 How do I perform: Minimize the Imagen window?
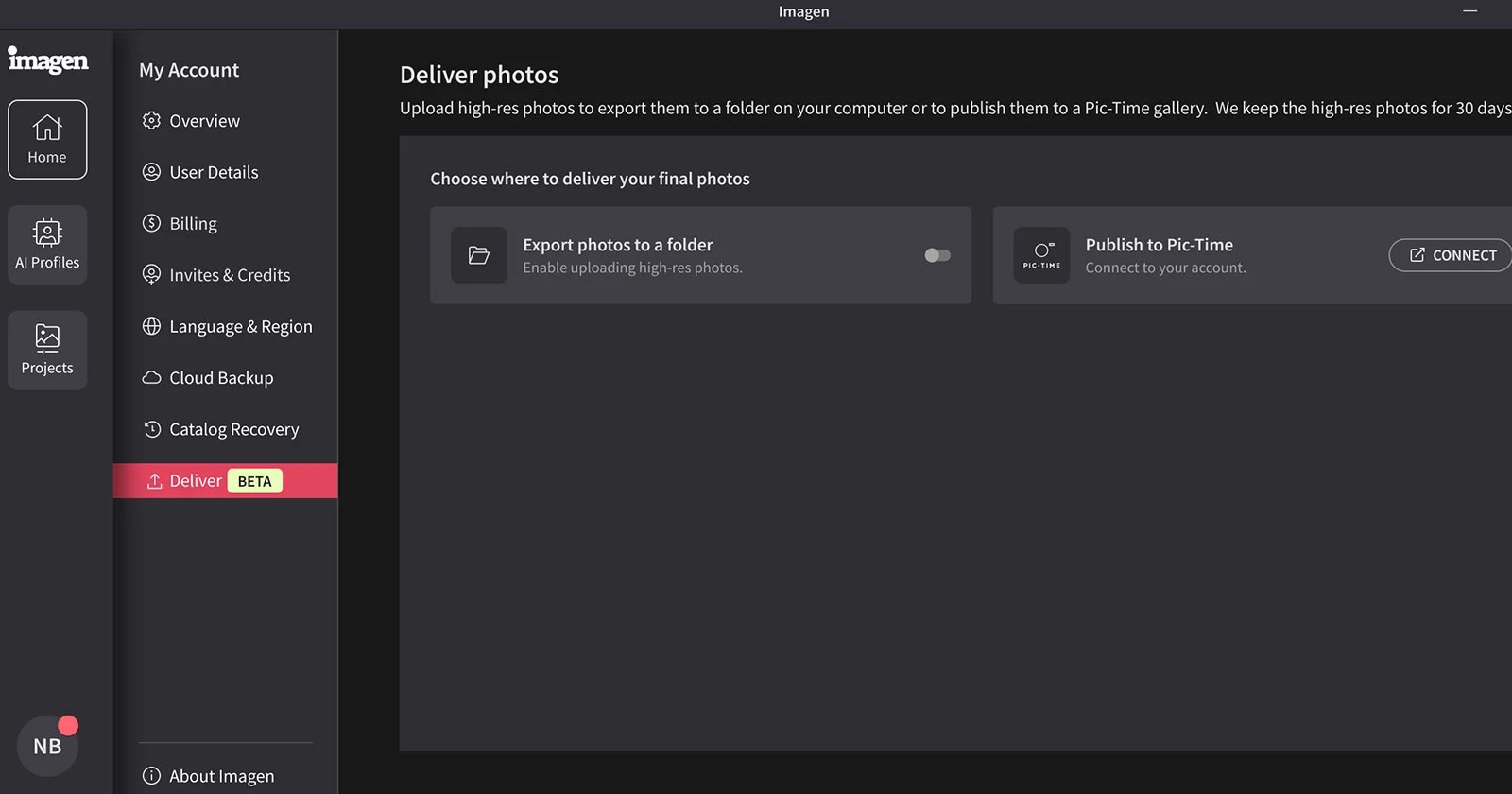(x=1470, y=11)
